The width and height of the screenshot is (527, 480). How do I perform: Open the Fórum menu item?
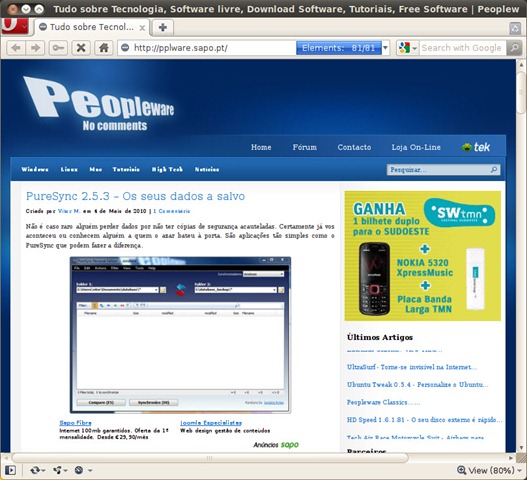pyautogui.click(x=305, y=147)
